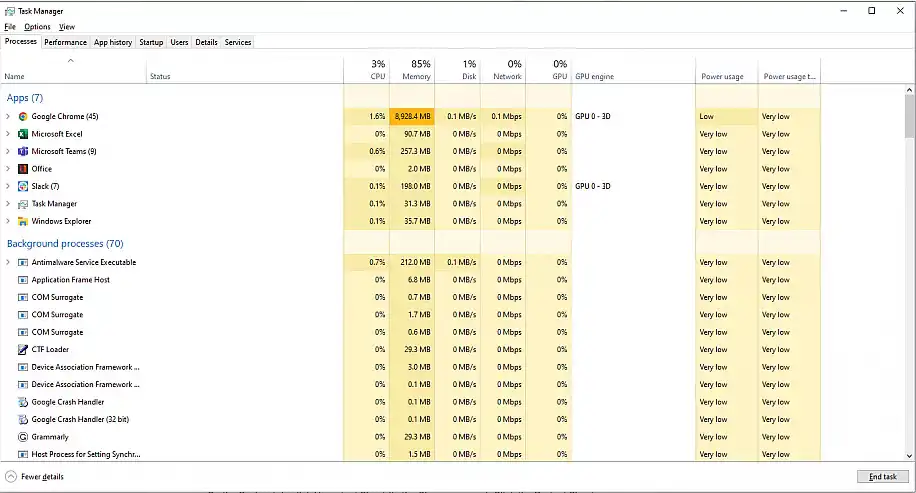The image size is (916, 493).
Task: Click the End task button
Action: click(x=883, y=477)
